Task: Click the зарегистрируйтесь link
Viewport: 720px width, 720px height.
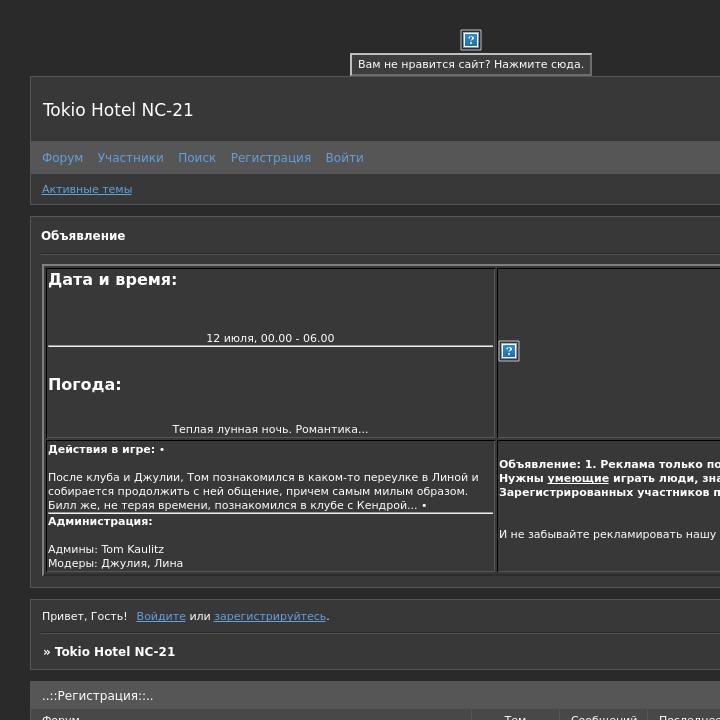Action: click(x=270, y=616)
